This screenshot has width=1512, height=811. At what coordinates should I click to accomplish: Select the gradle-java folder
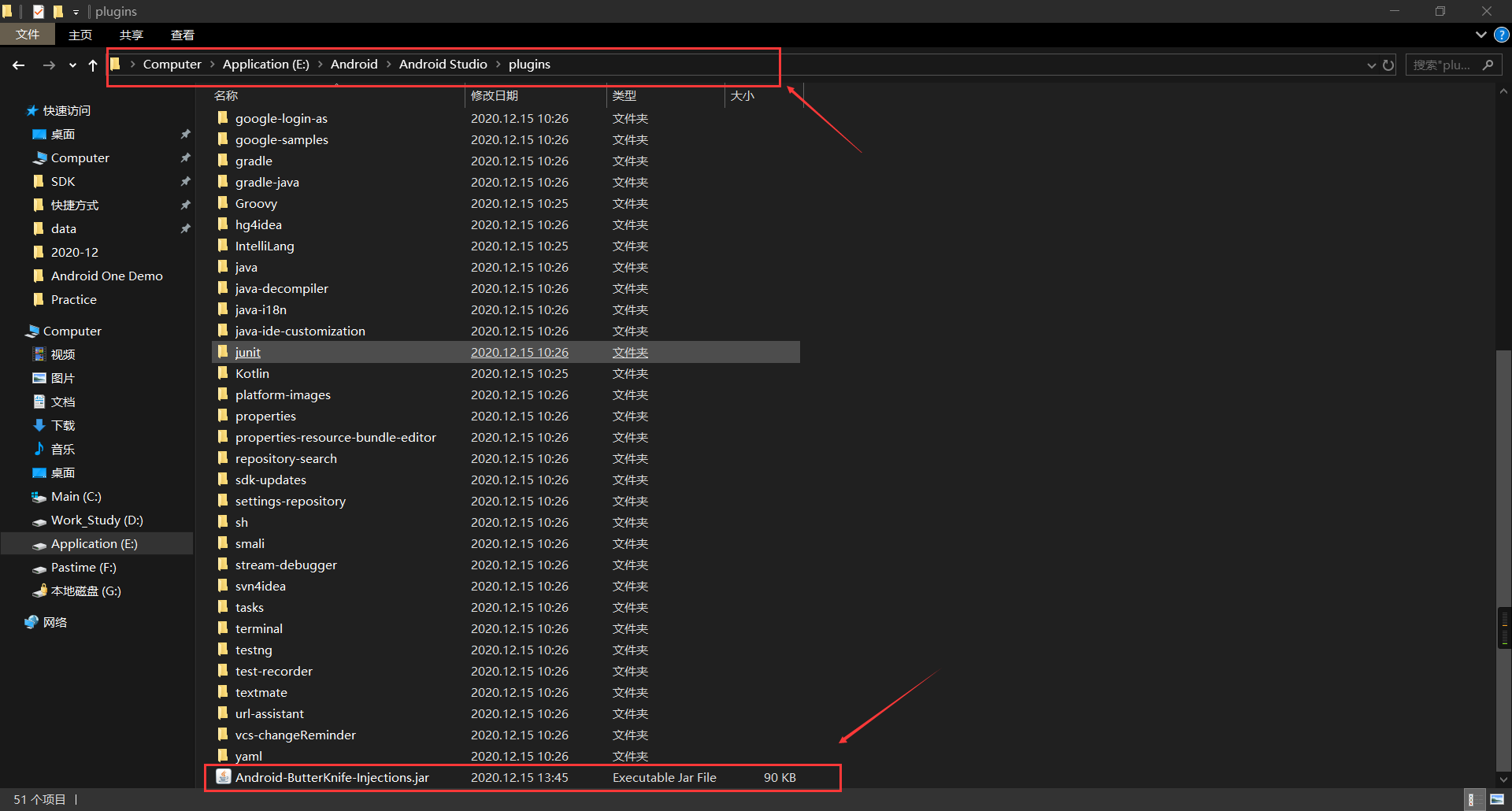[x=267, y=183]
